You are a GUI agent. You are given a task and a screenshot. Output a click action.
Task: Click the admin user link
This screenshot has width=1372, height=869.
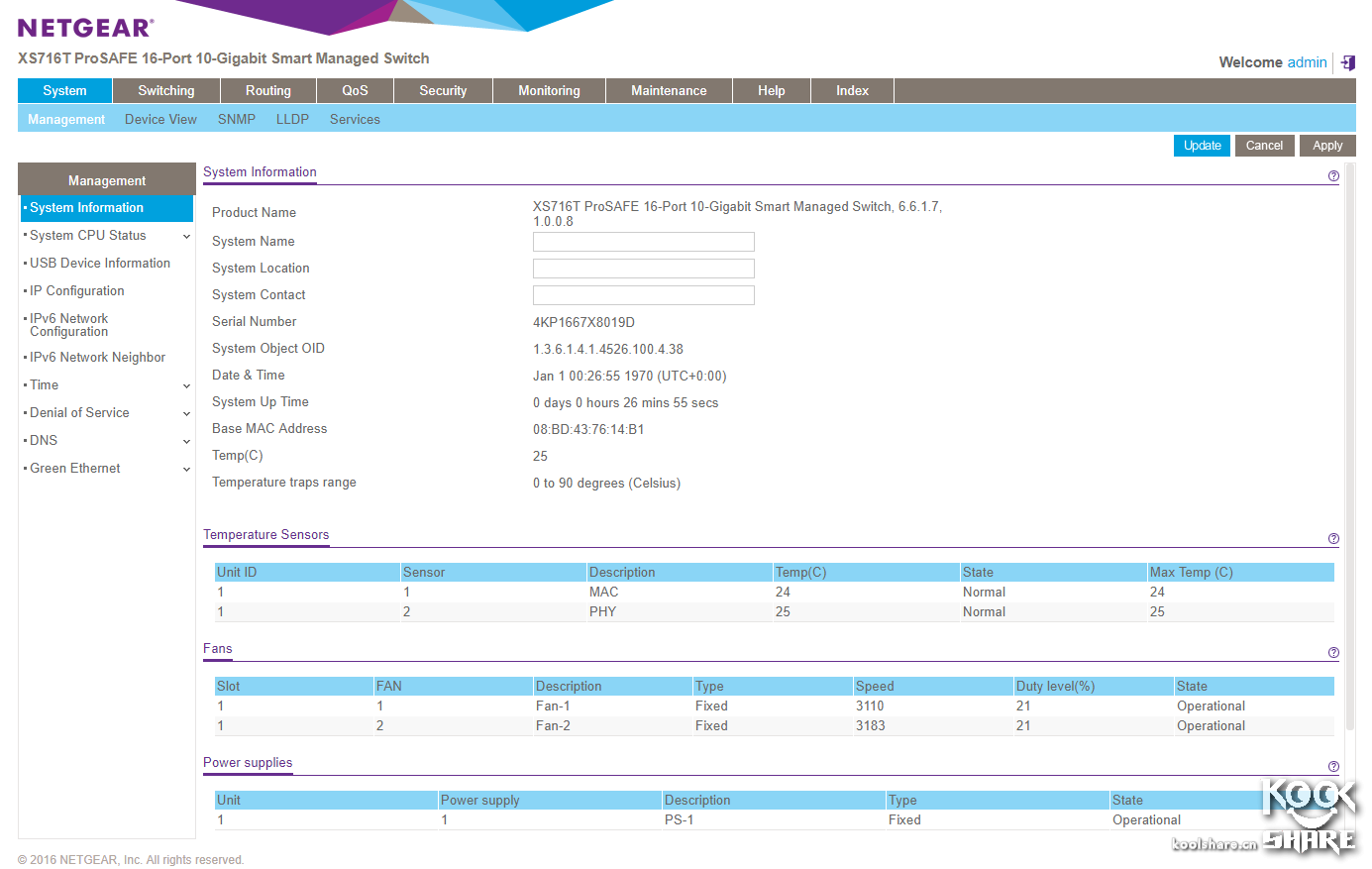tap(1307, 62)
